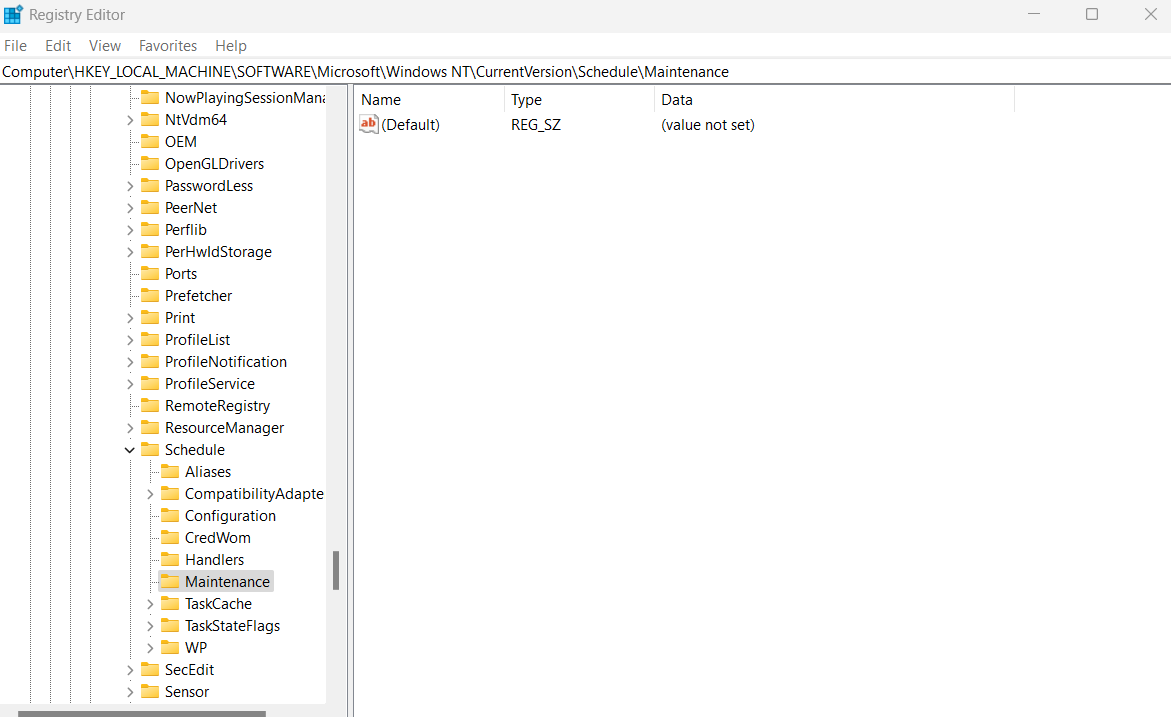The height and width of the screenshot is (717, 1171).
Task: Expand the Perflib key
Action: tap(130, 230)
